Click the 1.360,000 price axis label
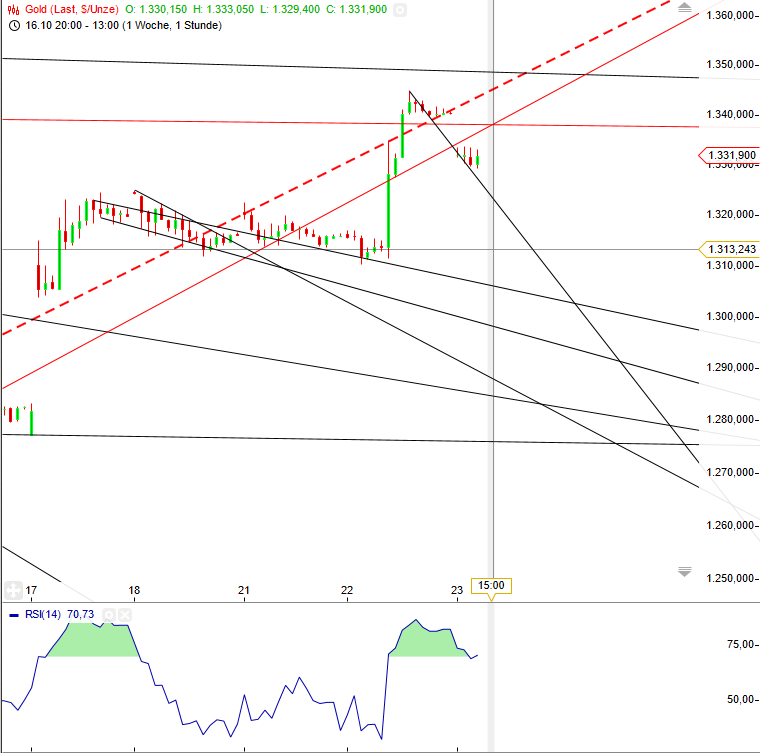Viewport: 760px width, 753px height. [730, 16]
